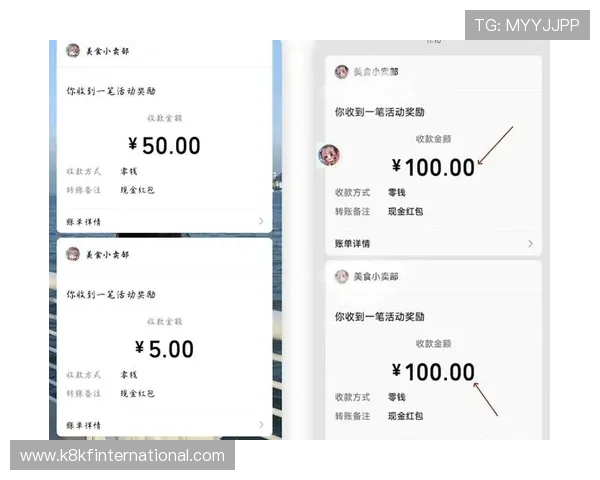Open 账单详情 in the ¥50.00 card
Viewport: 600px width, 480px height.
[x=83, y=222]
